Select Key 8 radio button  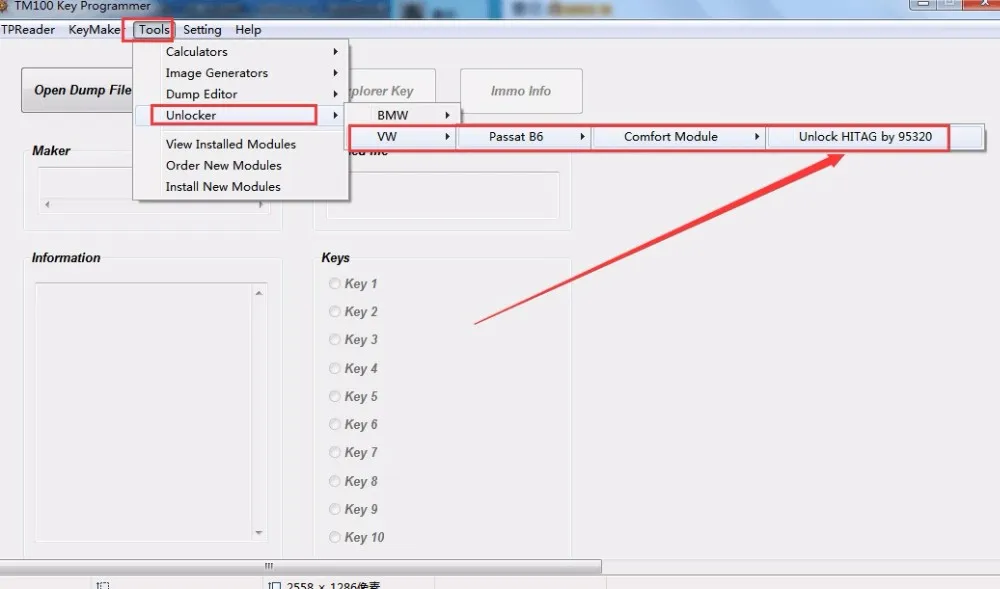[x=334, y=481]
